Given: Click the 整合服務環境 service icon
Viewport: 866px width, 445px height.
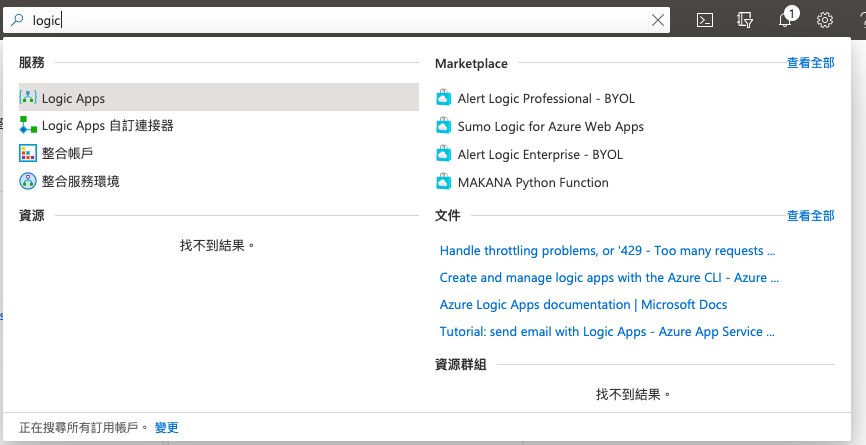Looking at the screenshot, I should coord(28,181).
